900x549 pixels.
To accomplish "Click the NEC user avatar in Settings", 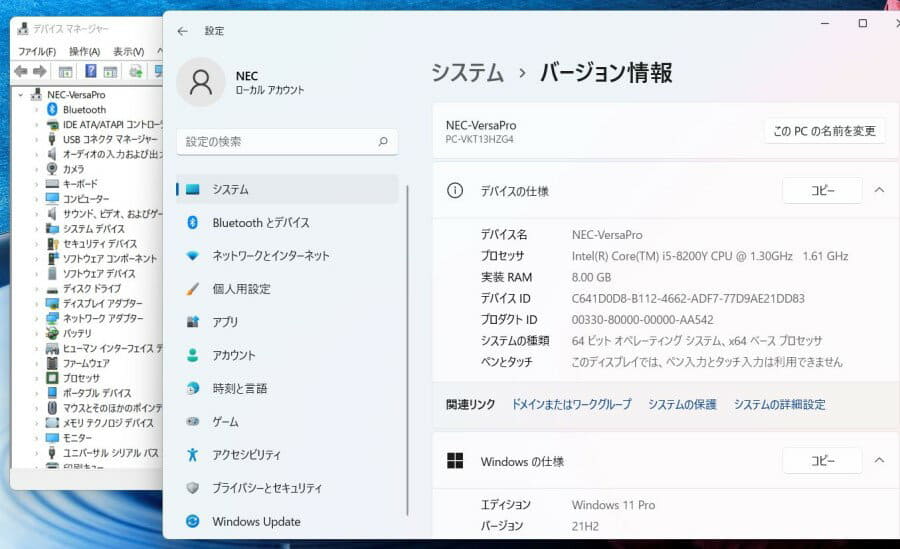I will pos(201,82).
